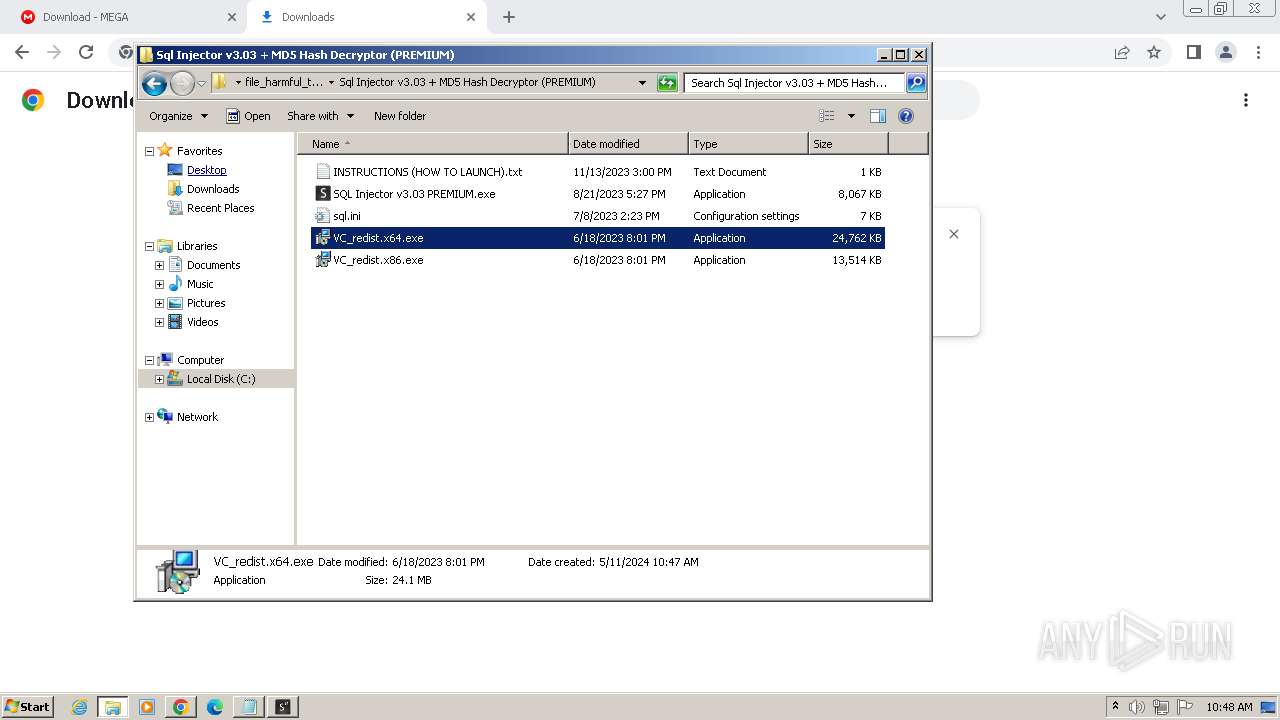Click the volume speaker tray icon
This screenshot has width=1280, height=720.
click(1137, 707)
